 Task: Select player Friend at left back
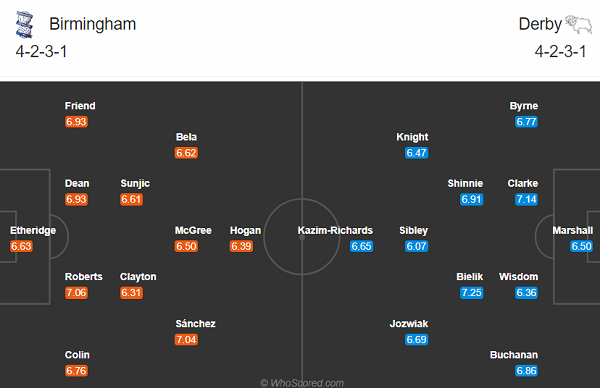coord(80,106)
